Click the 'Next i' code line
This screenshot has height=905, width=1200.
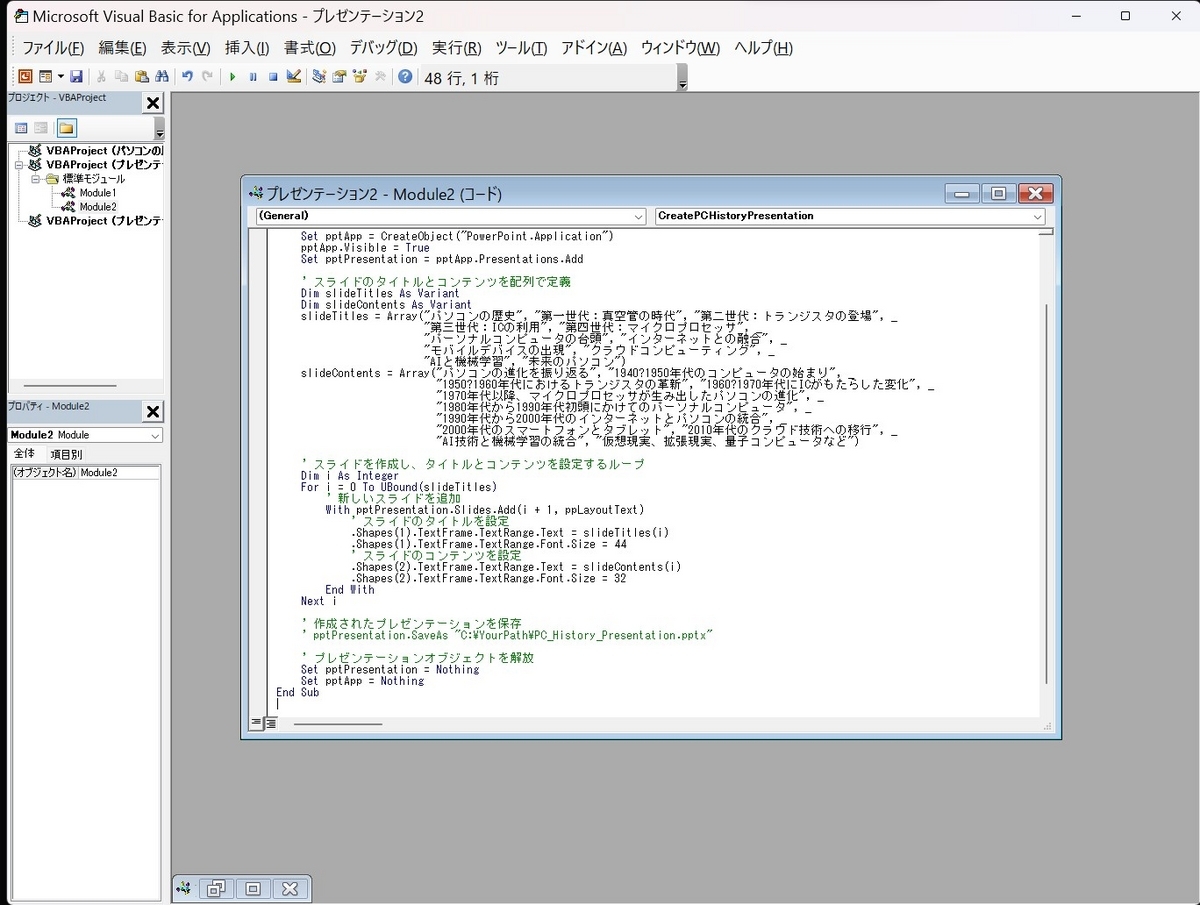pyautogui.click(x=318, y=601)
